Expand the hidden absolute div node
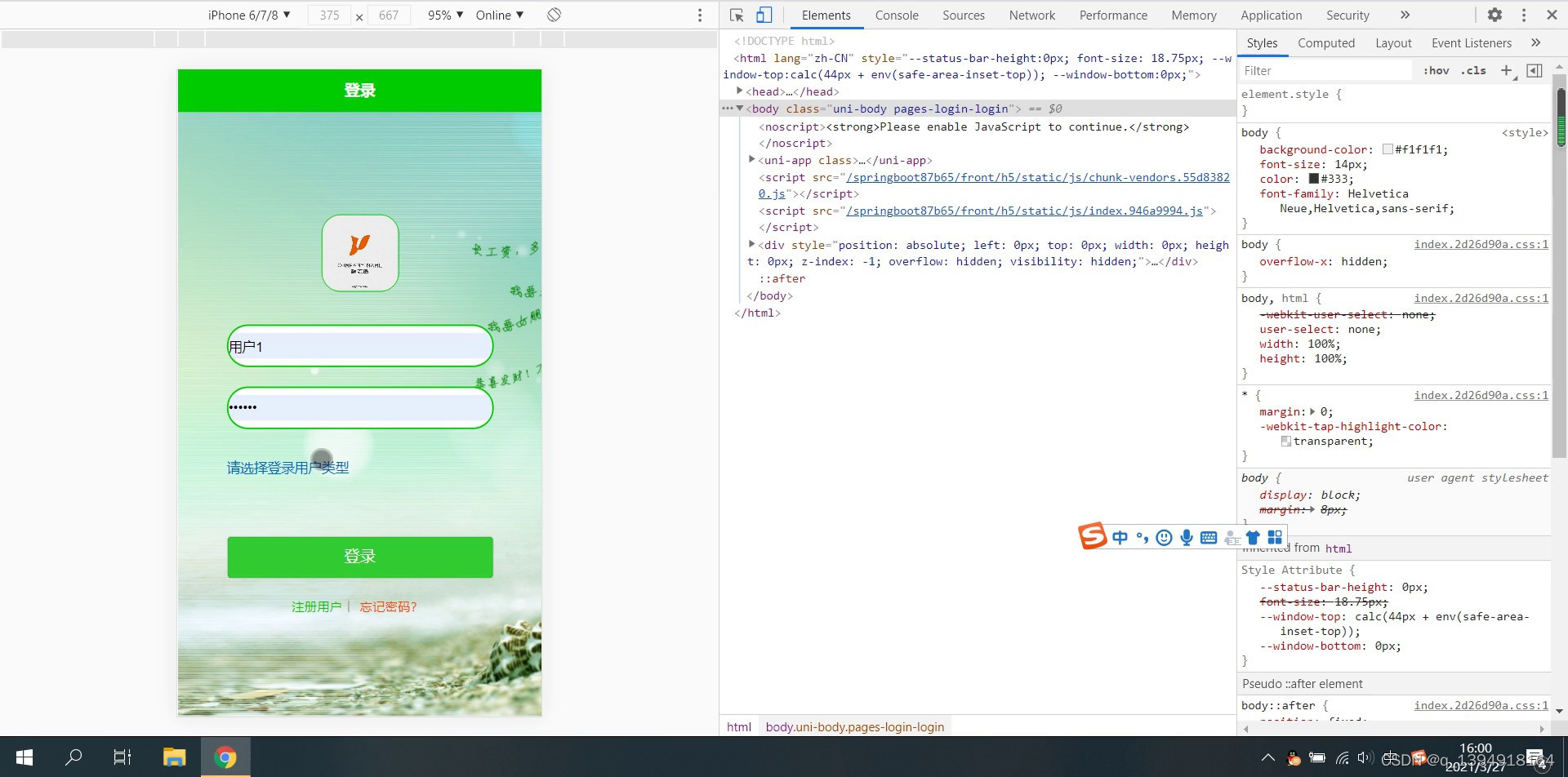 point(752,244)
